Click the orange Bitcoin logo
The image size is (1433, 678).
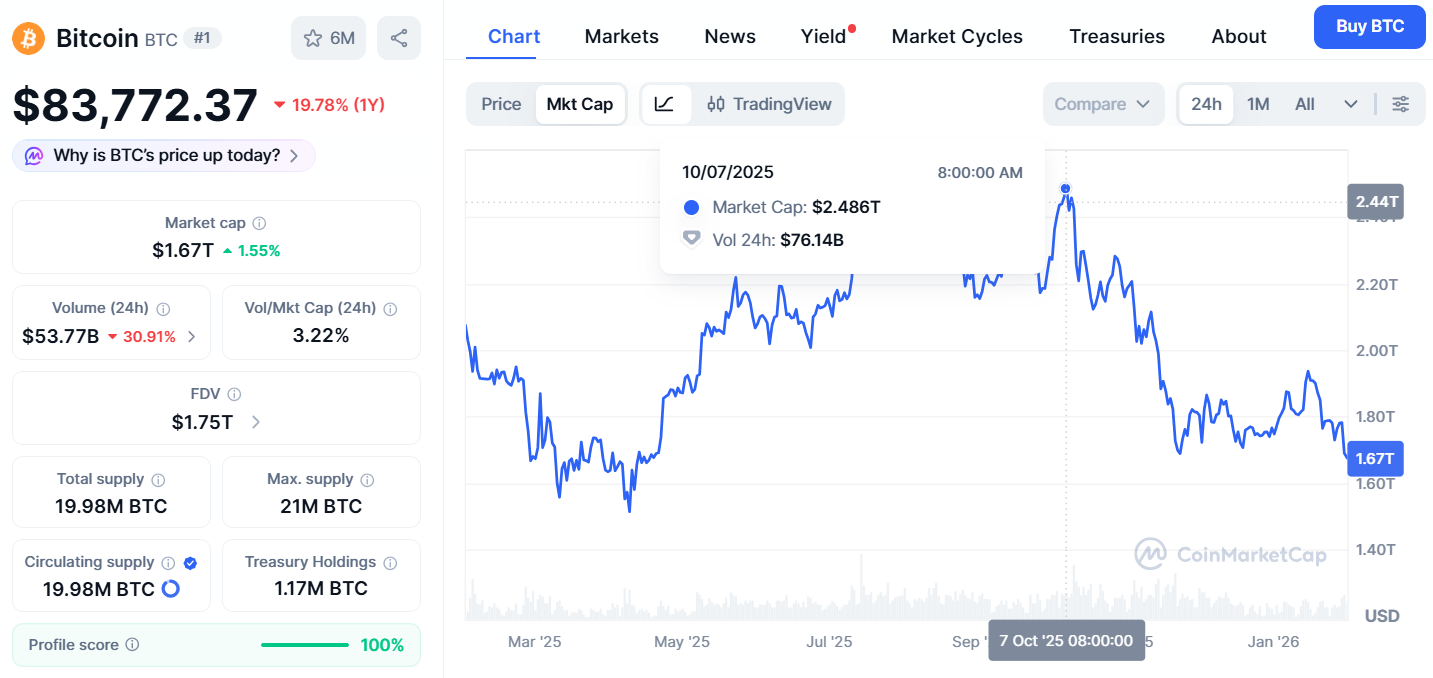pos(28,38)
